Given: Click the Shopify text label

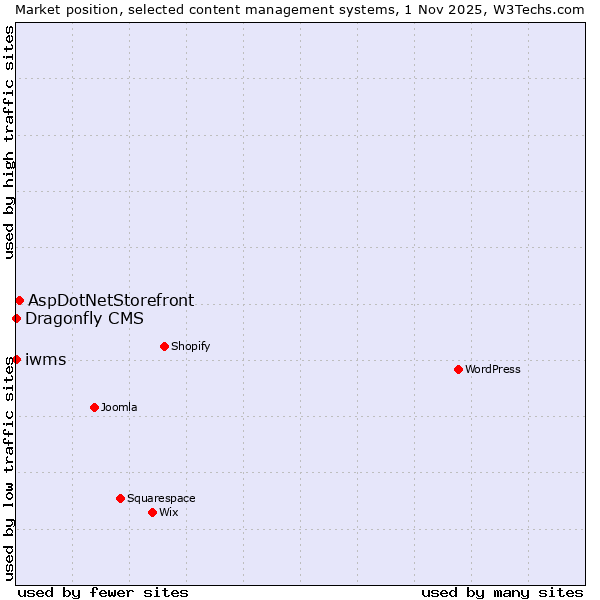Looking at the screenshot, I should tap(190, 346).
